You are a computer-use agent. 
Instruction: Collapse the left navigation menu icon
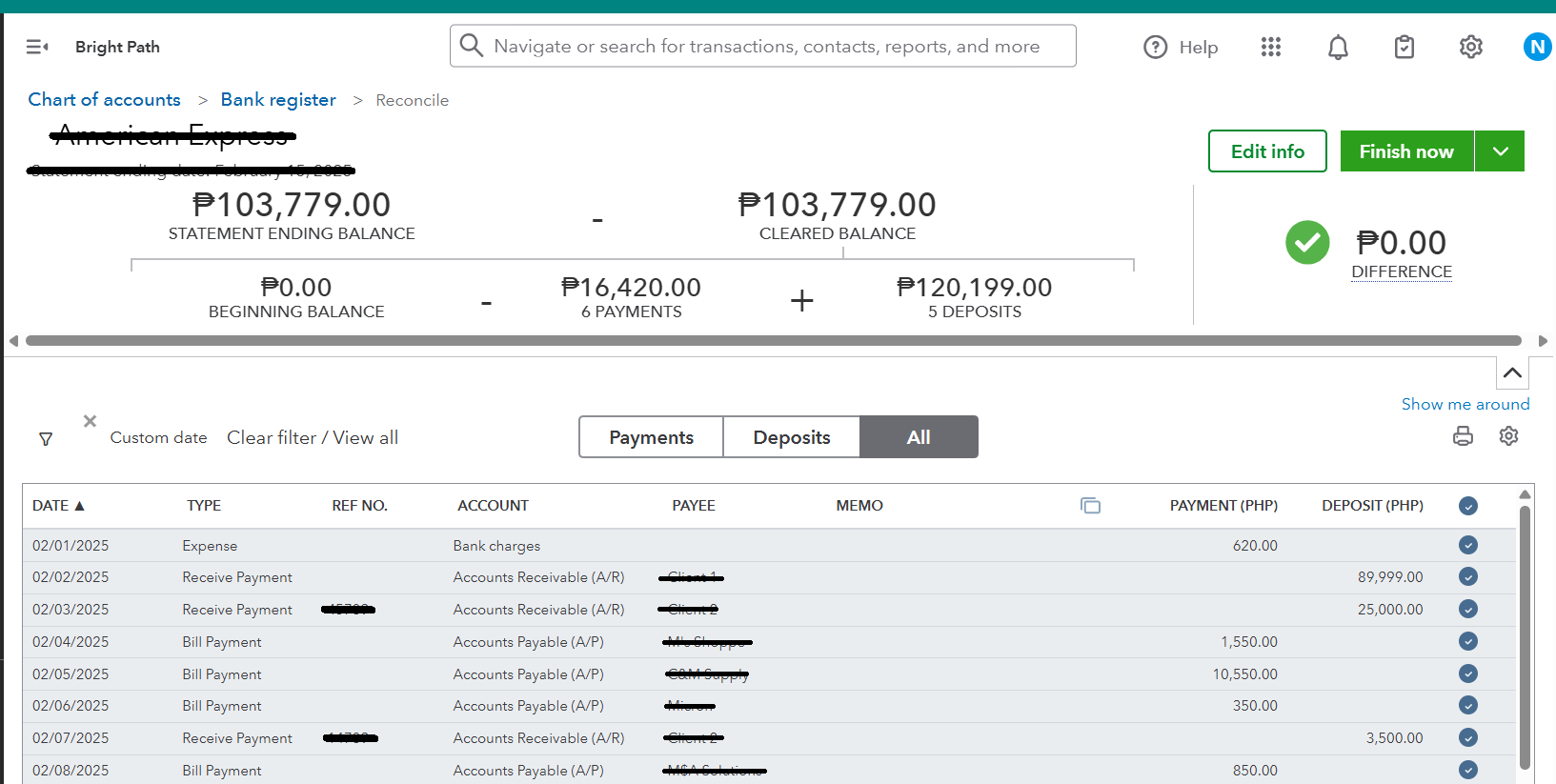pyautogui.click(x=37, y=47)
